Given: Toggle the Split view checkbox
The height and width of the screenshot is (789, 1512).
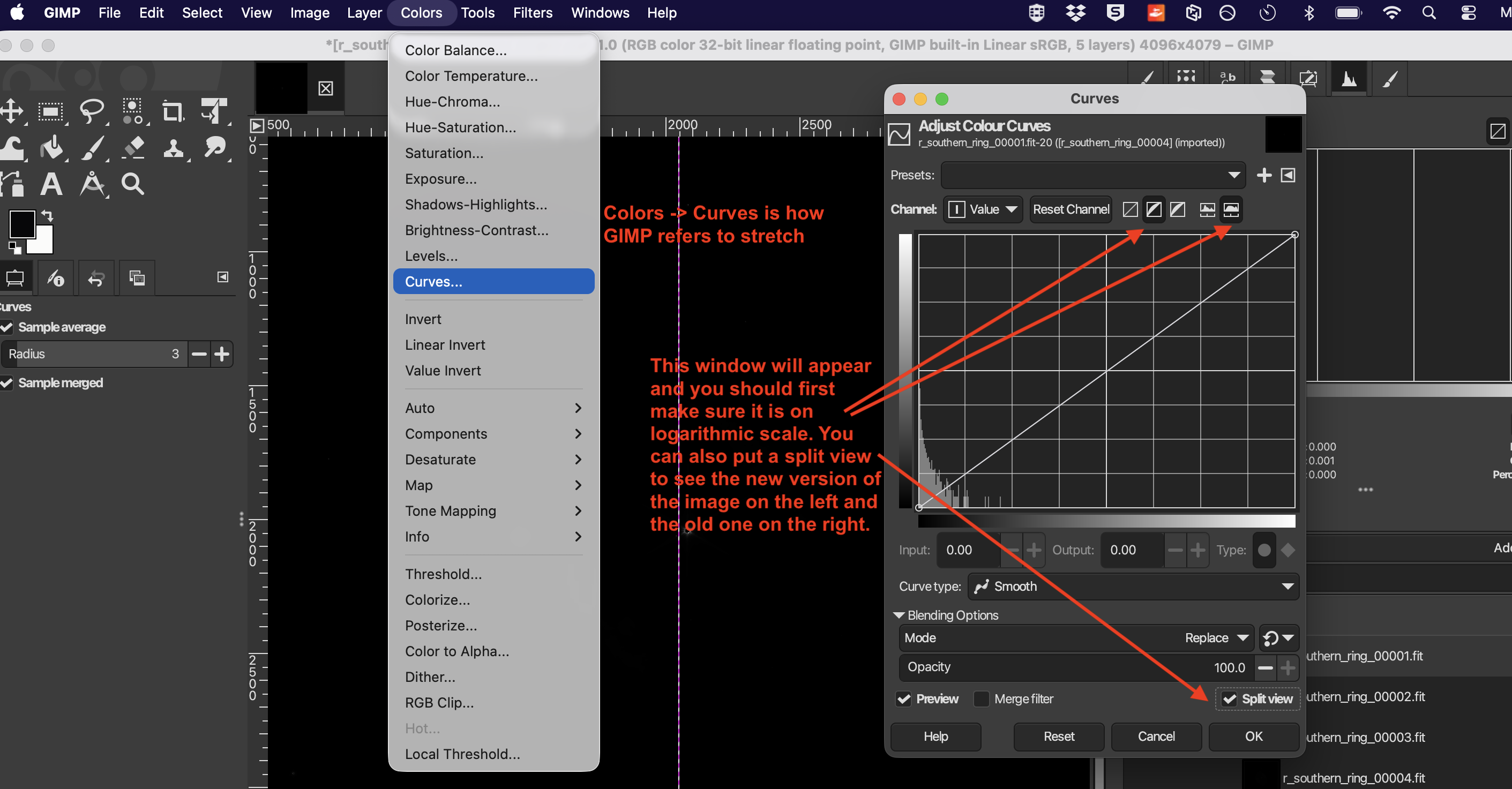Looking at the screenshot, I should (1229, 698).
